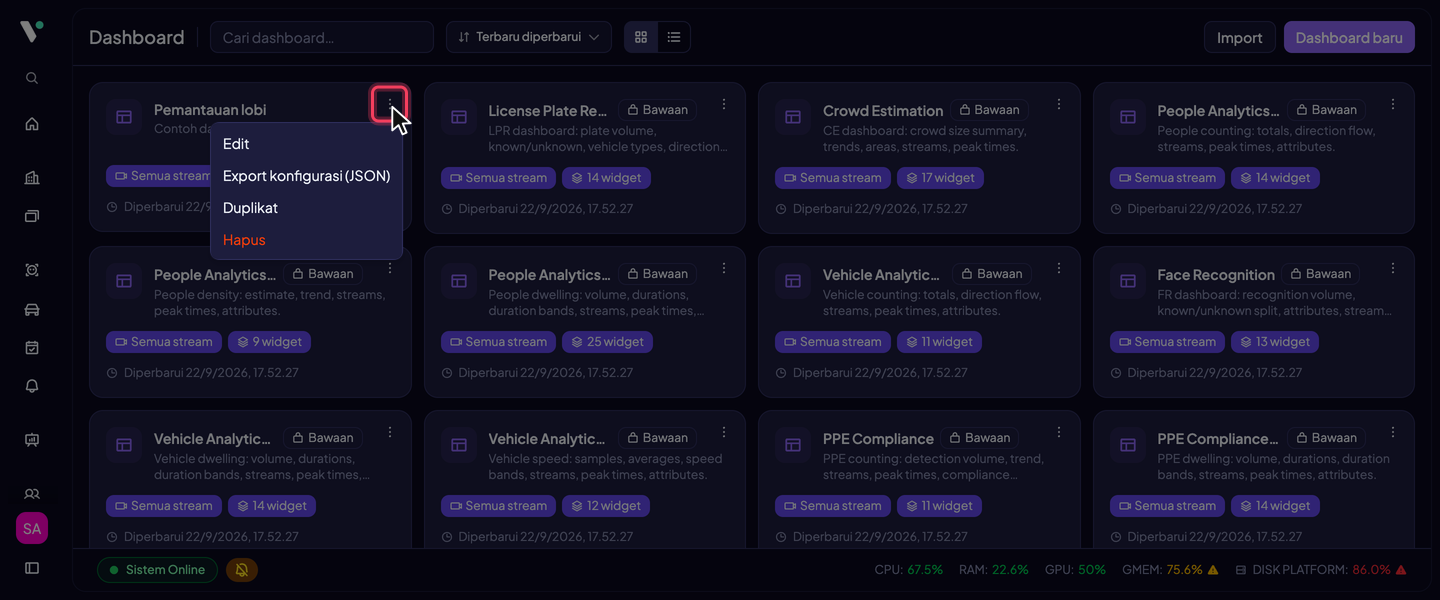Click the layout icon on the Crowd Estimation card
Viewport: 1440px width, 600px height.
[x=793, y=117]
